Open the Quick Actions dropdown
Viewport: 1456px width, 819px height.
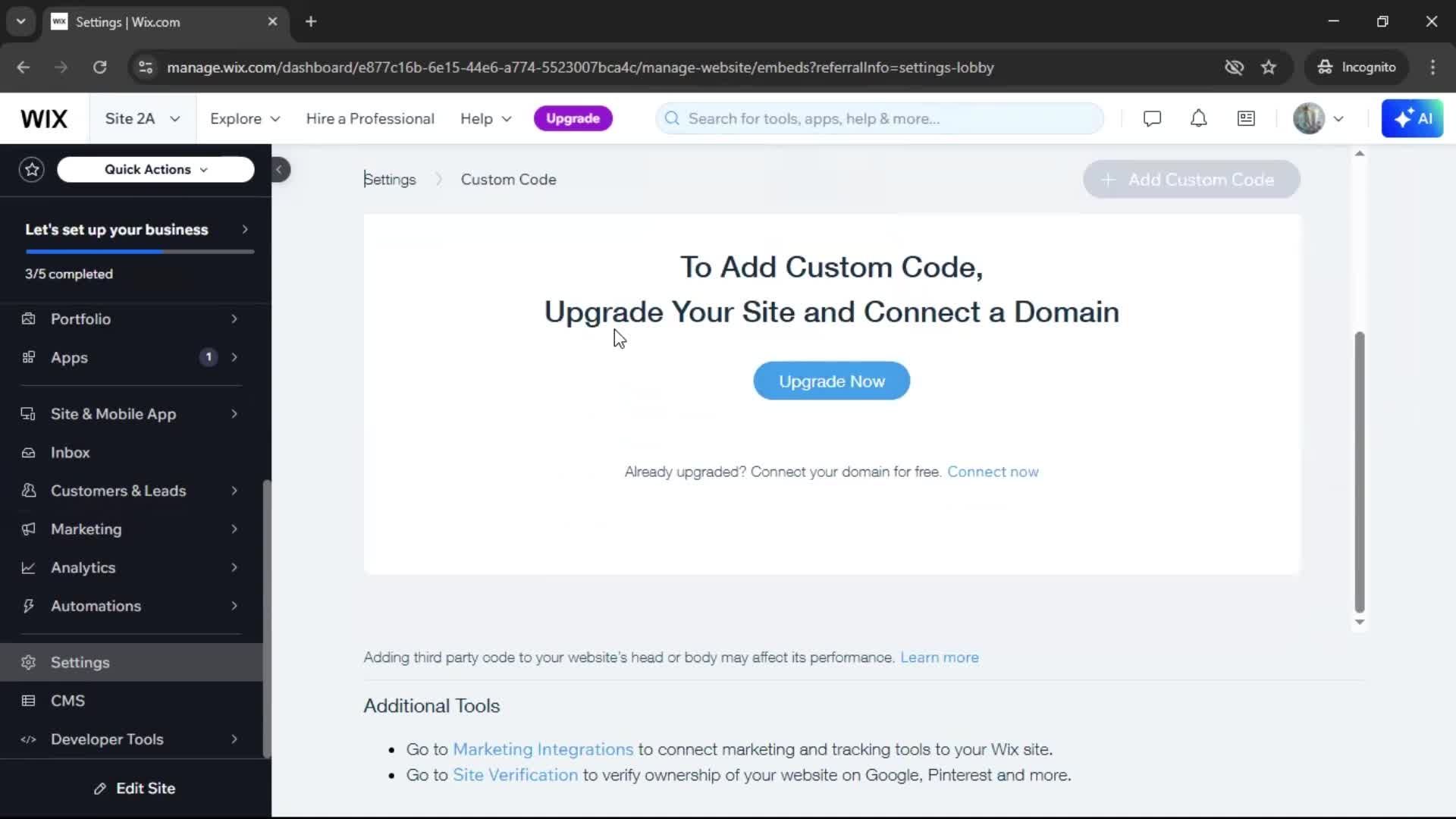[x=155, y=170]
